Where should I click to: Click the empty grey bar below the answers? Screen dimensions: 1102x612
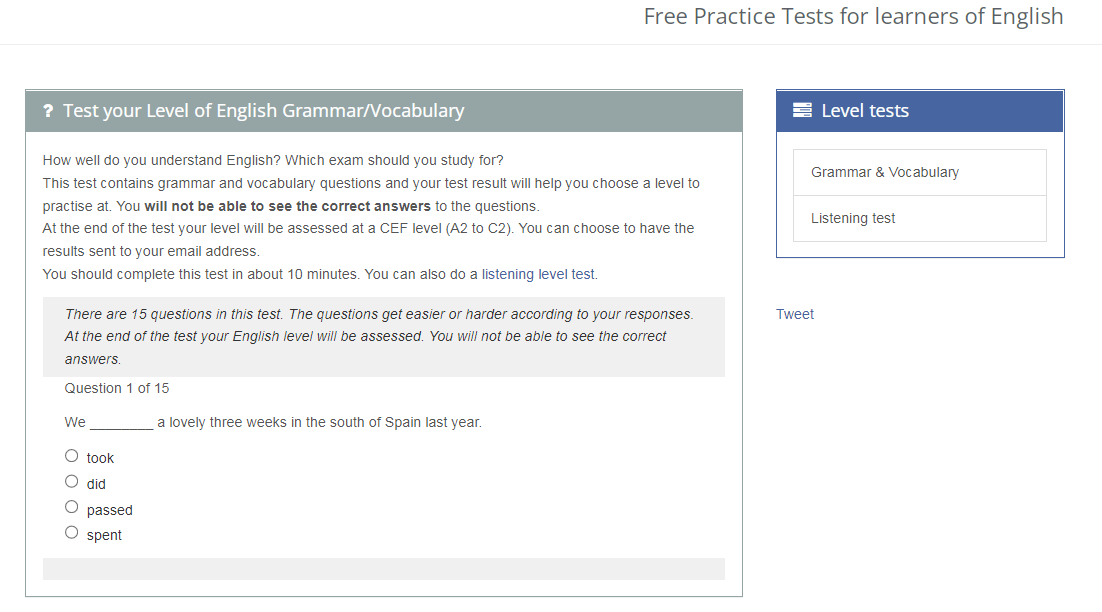click(x=383, y=569)
